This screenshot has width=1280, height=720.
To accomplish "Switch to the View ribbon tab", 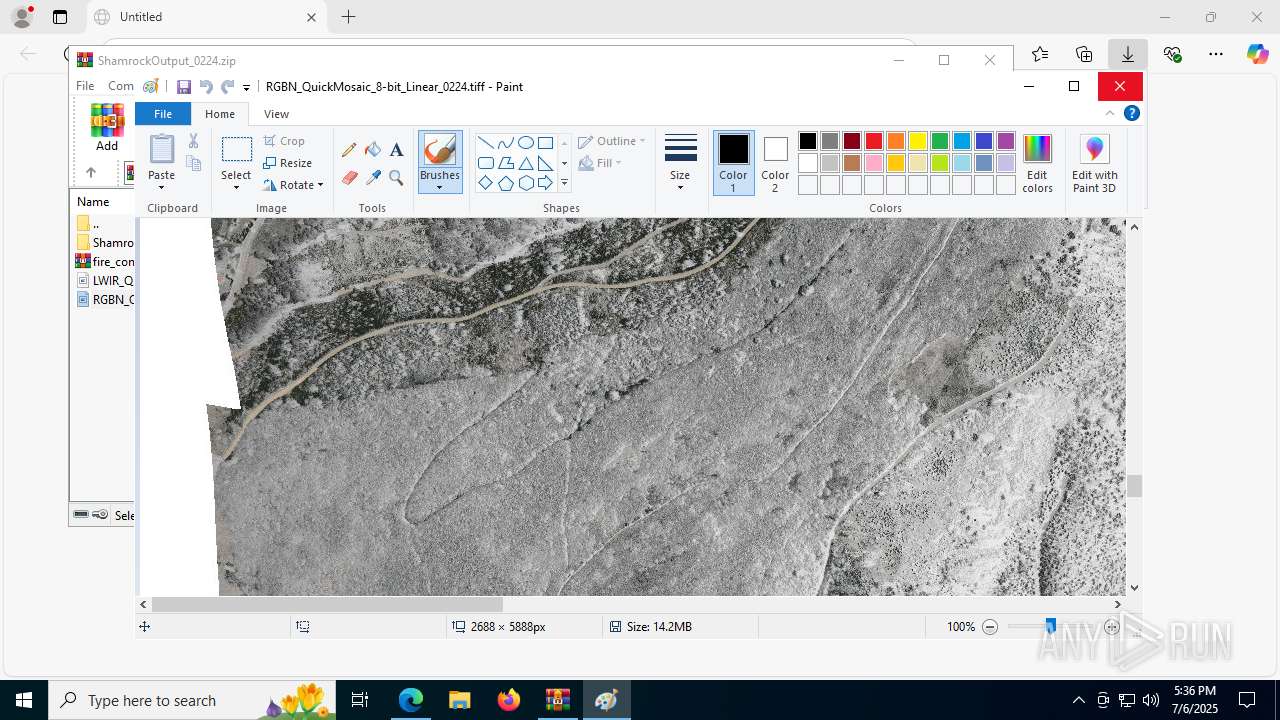I will point(276,114).
